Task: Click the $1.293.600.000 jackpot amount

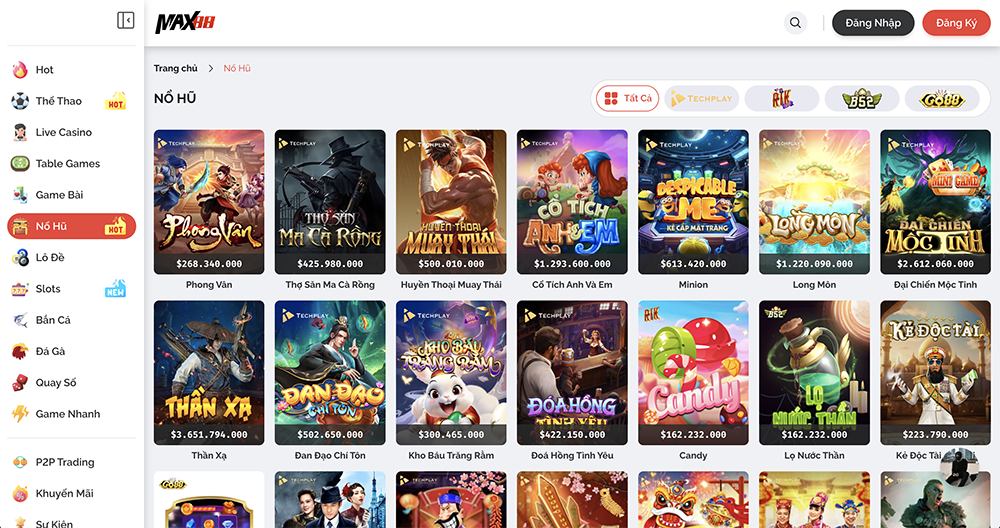Action: 572,263
